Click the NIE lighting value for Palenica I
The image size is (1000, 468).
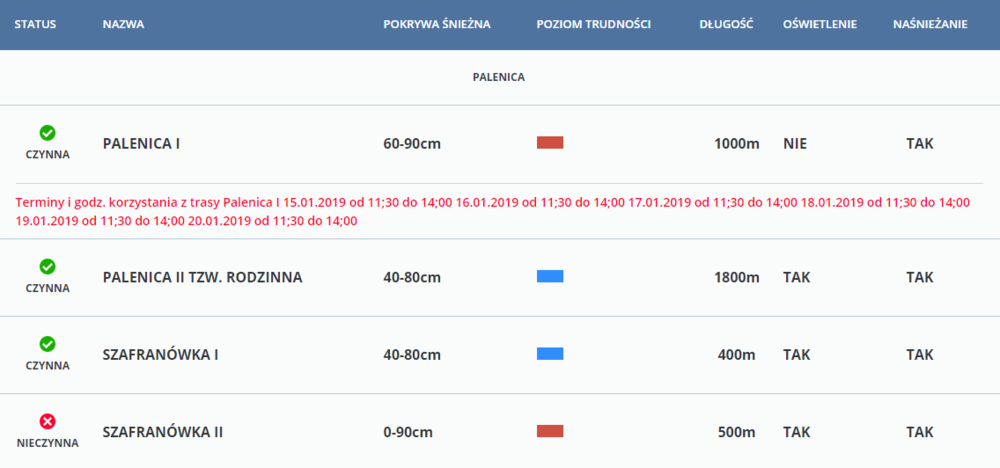(795, 143)
